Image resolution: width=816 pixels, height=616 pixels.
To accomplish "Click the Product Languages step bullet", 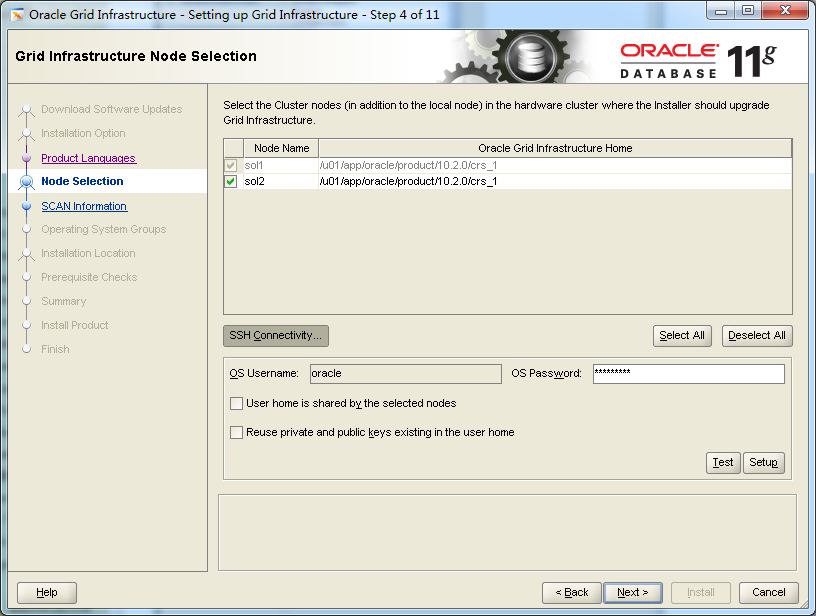I will click(x=27, y=158).
